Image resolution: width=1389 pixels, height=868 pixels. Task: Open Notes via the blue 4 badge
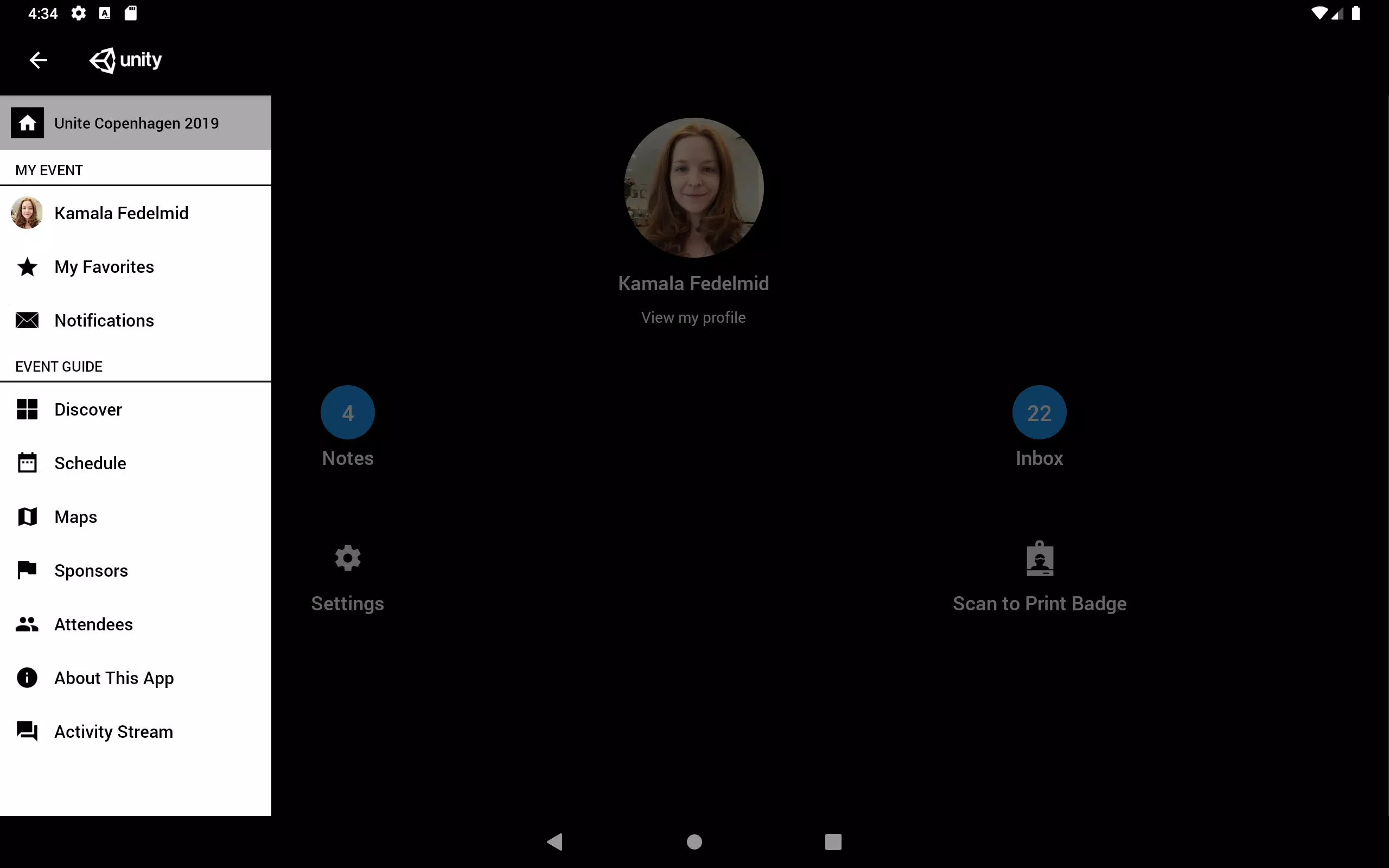[348, 413]
